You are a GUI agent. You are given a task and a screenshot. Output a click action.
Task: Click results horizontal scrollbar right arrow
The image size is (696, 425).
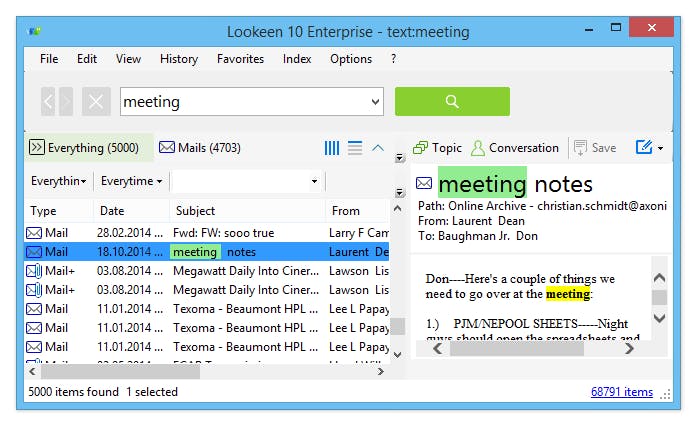coord(381,371)
